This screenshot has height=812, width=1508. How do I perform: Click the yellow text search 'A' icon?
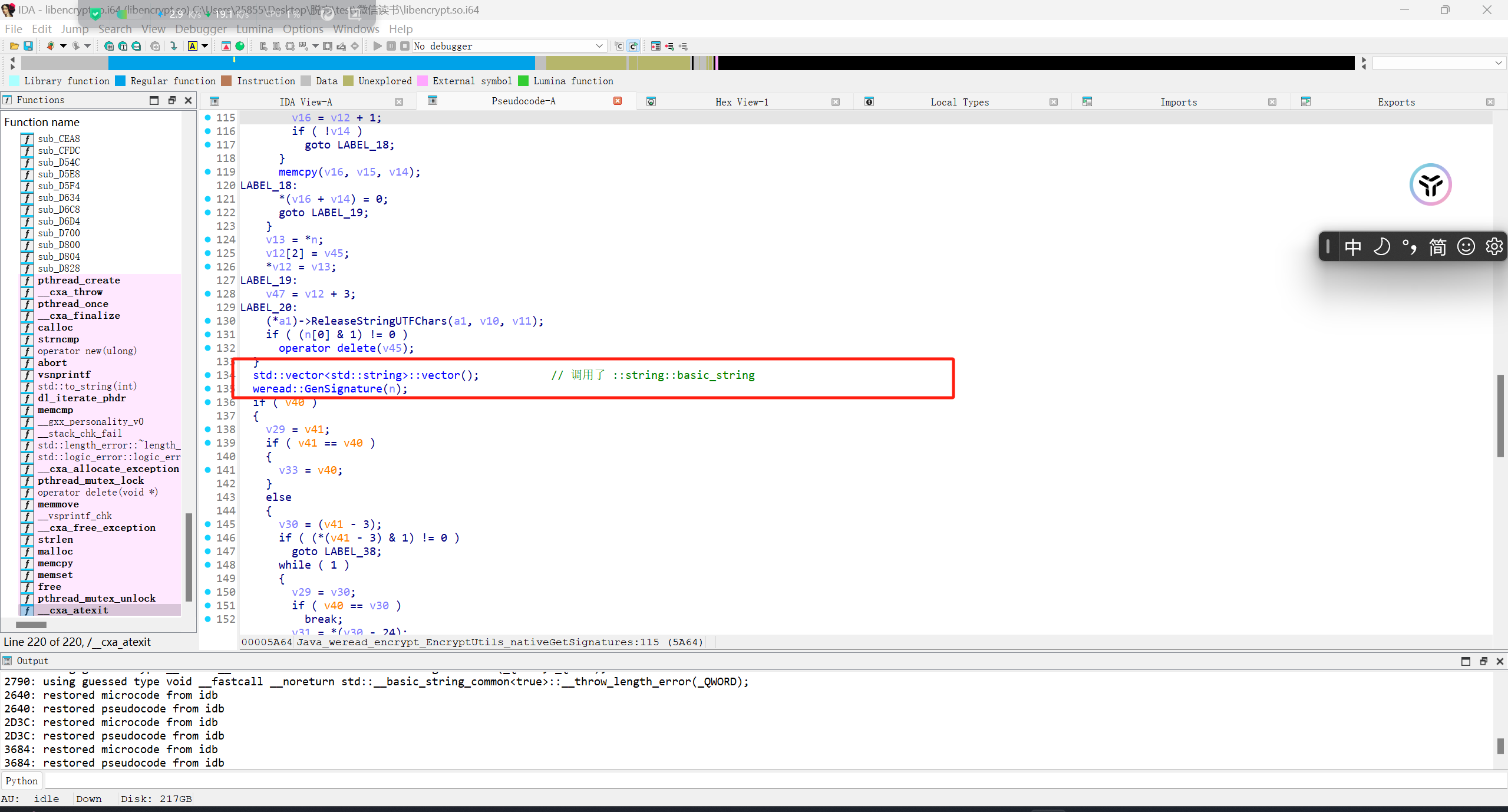[193, 46]
